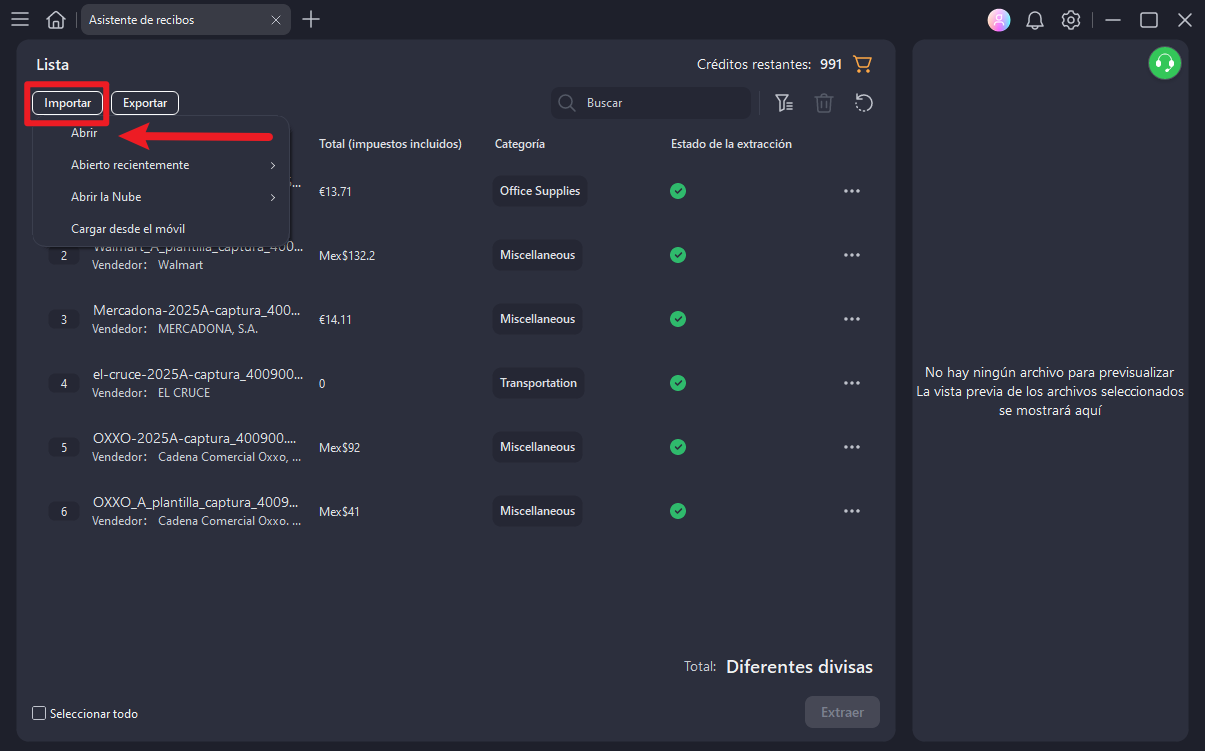1205x751 pixels.
Task: Open the hamburger menu icon
Action: point(20,20)
